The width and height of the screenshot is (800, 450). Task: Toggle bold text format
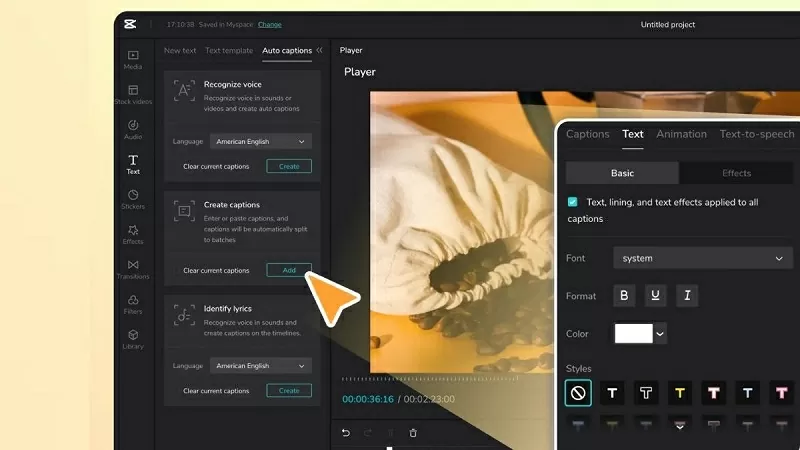coord(625,296)
